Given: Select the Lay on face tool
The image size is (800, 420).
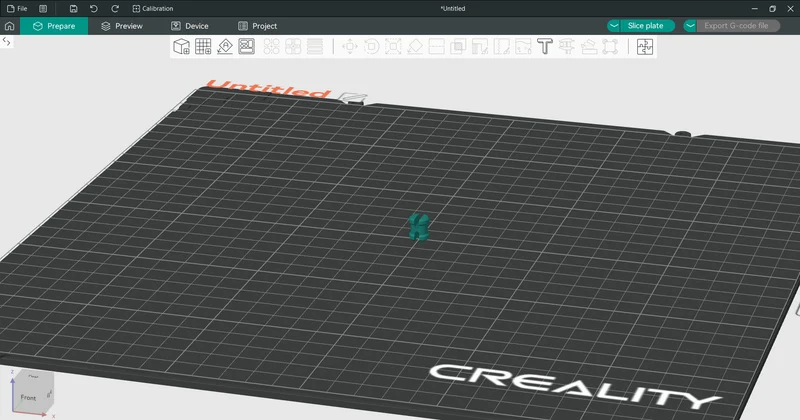Looking at the screenshot, I should click(415, 46).
